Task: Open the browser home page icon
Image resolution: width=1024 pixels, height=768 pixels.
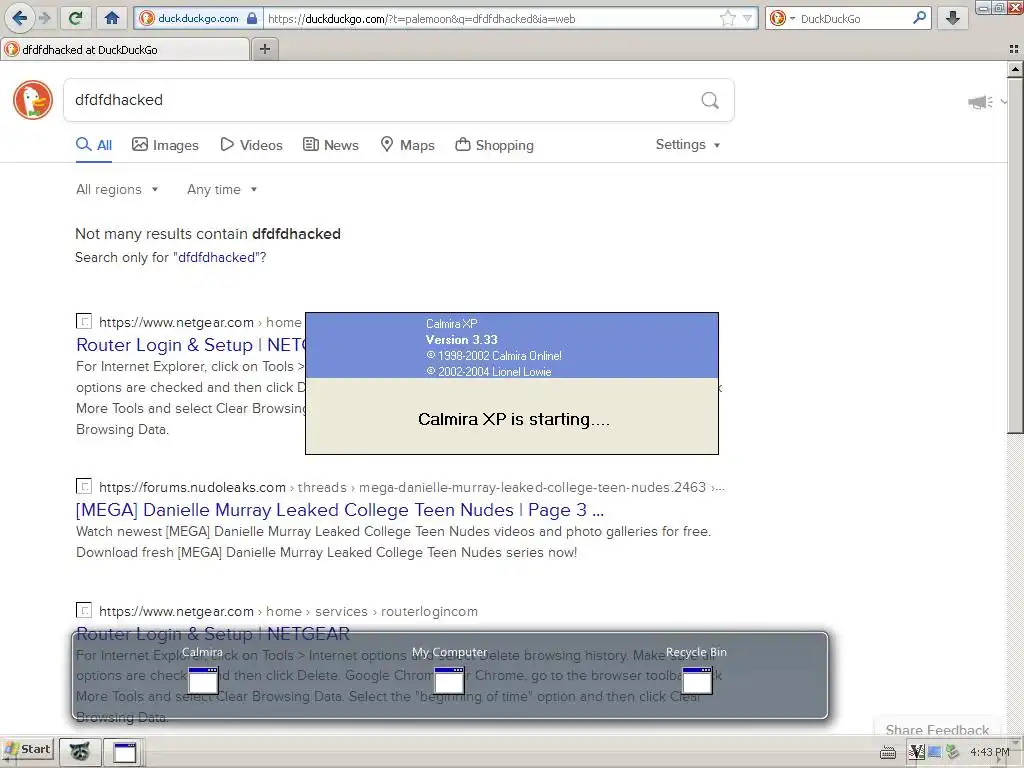Action: [x=112, y=18]
